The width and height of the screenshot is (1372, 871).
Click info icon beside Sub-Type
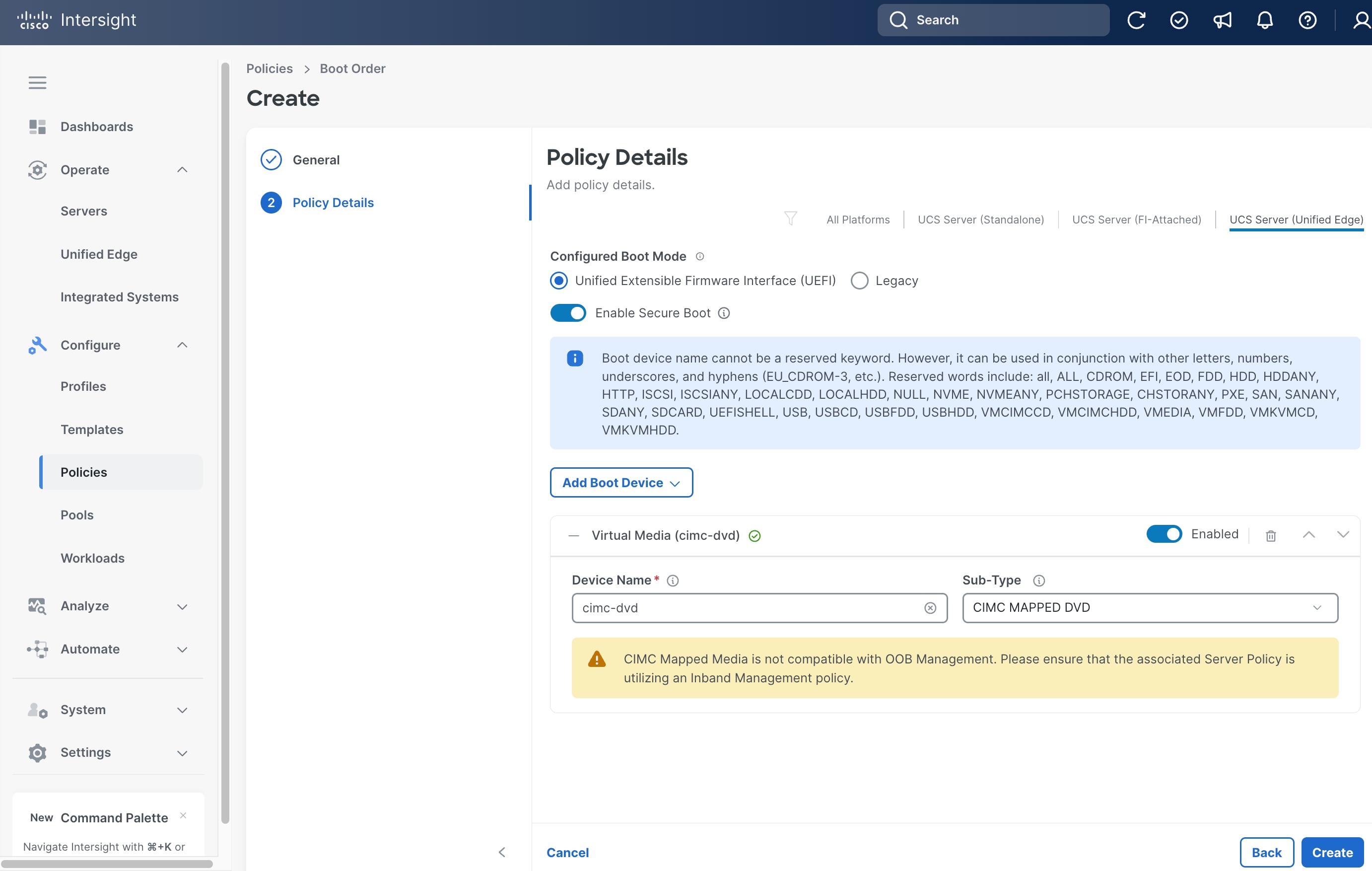pyautogui.click(x=1039, y=581)
